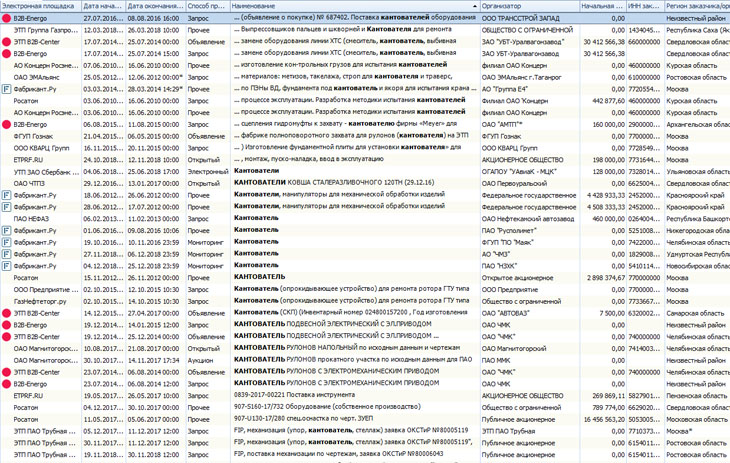This screenshot has width=730, height=463.
Task: Toggle sort arrow in Наименование column header
Action: click(x=474, y=6)
